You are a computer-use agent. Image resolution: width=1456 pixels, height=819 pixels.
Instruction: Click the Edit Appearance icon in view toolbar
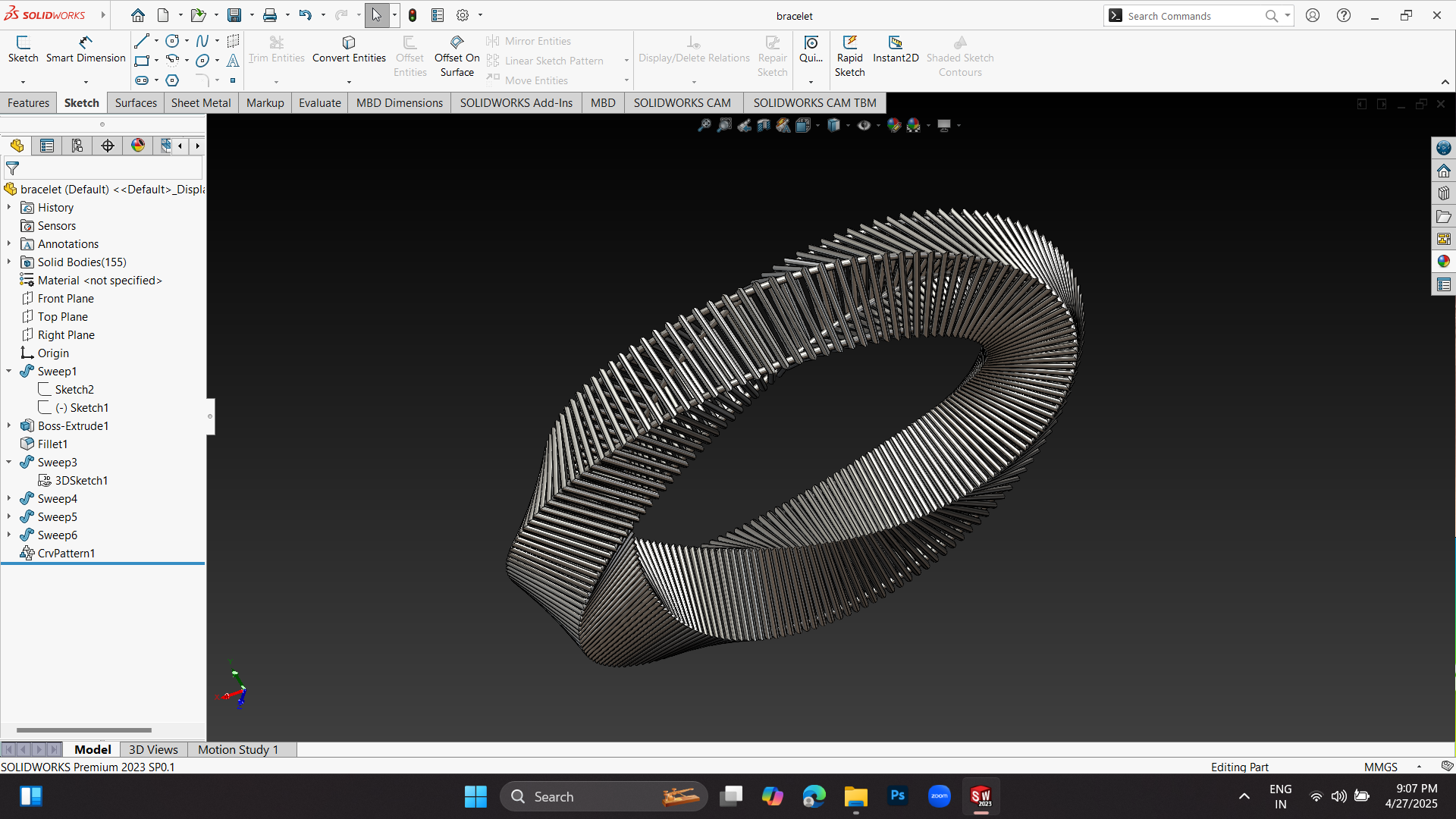click(x=894, y=125)
